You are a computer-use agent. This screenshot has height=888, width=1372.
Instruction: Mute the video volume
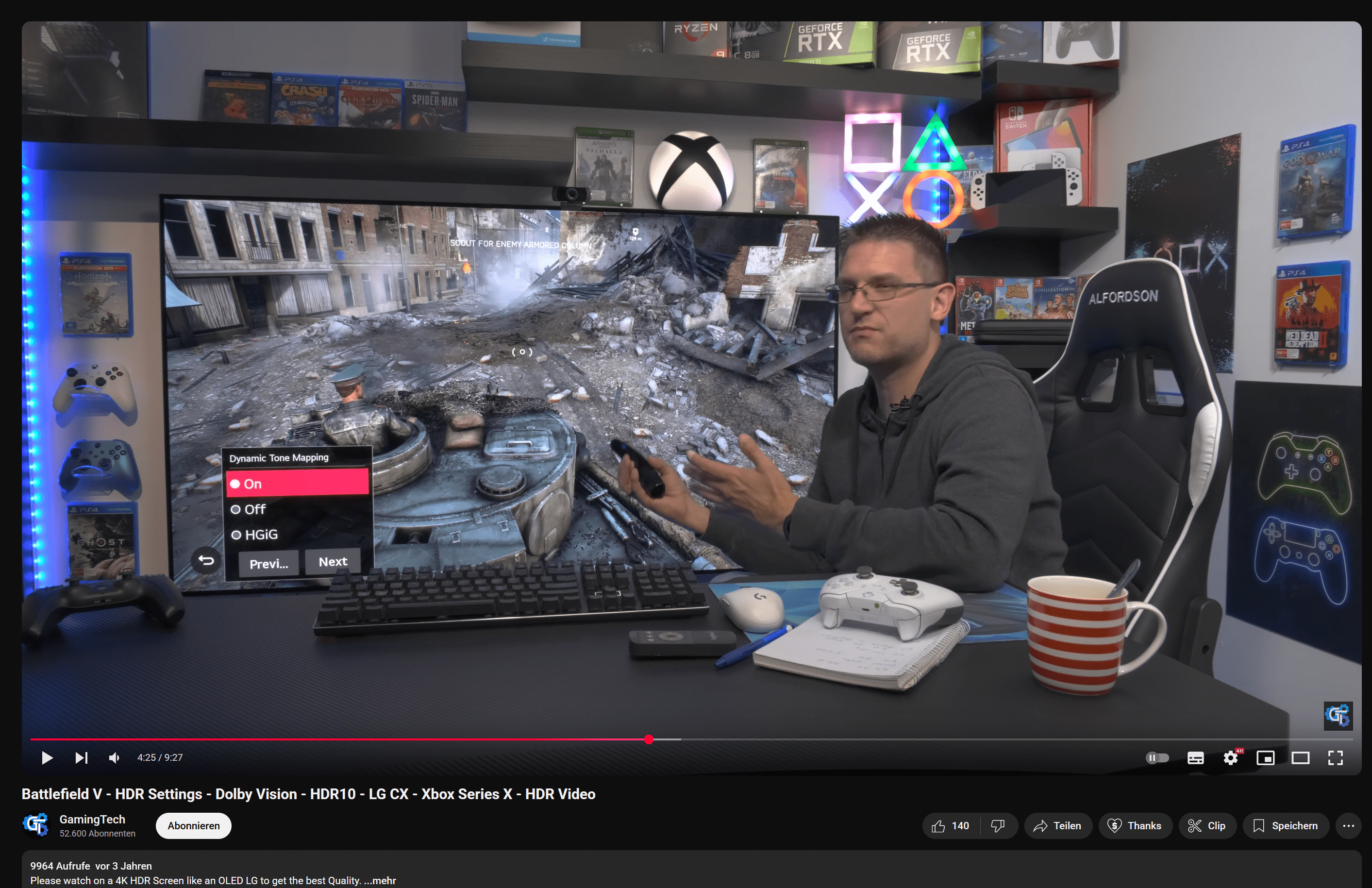114,758
